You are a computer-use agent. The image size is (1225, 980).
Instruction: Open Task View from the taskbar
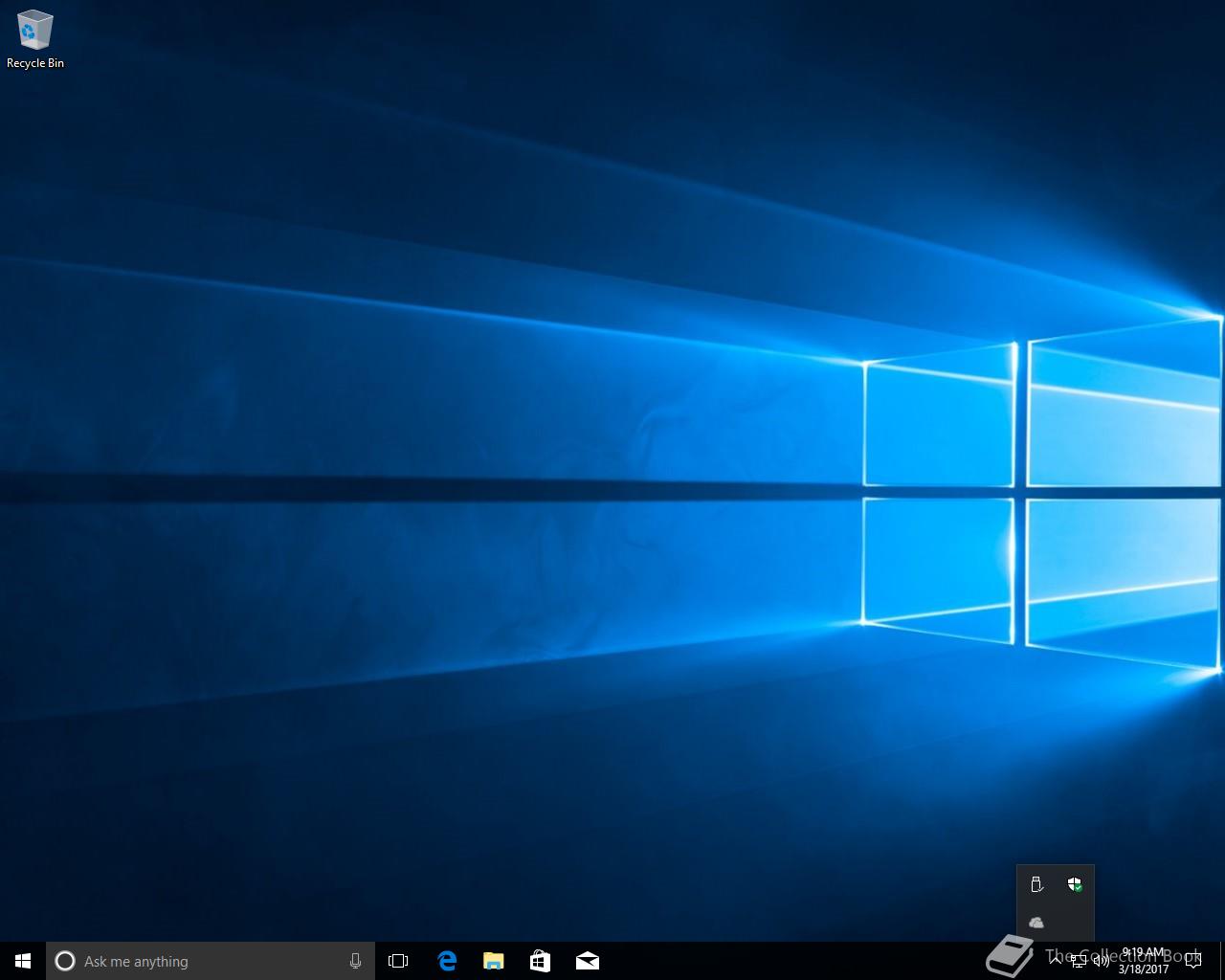[x=398, y=961]
